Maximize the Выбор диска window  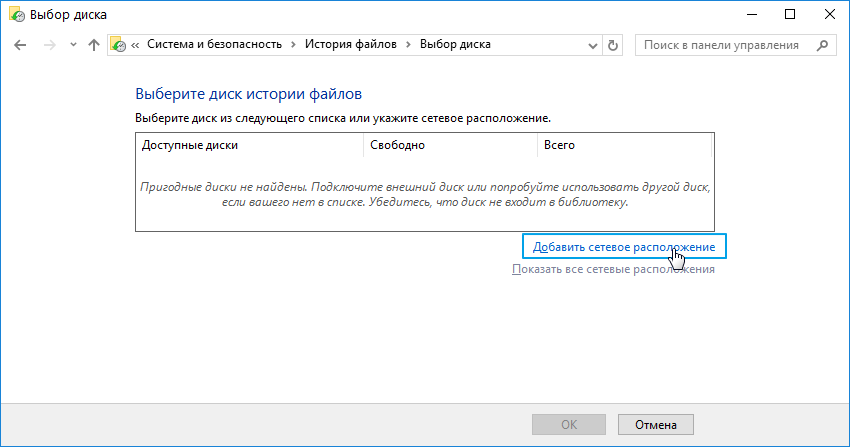point(789,14)
